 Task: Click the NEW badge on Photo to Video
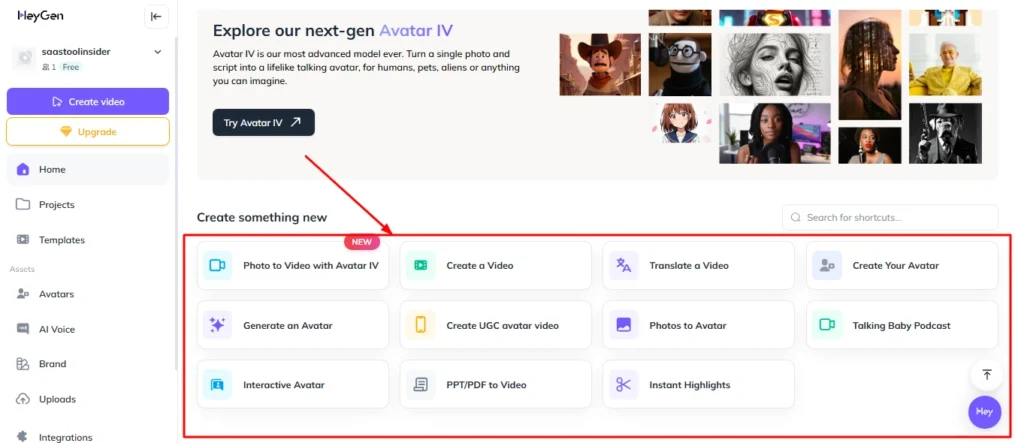click(362, 242)
